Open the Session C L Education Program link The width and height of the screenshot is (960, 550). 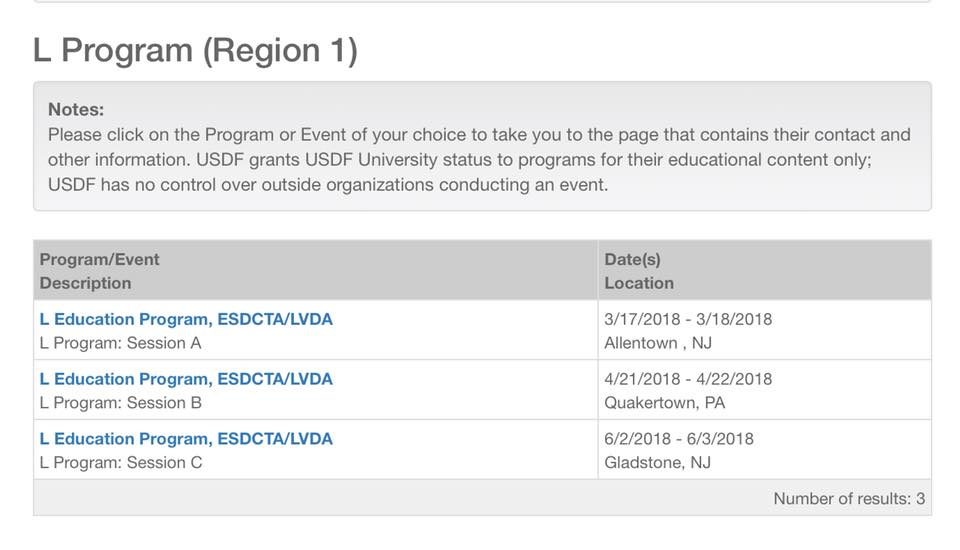click(186, 439)
